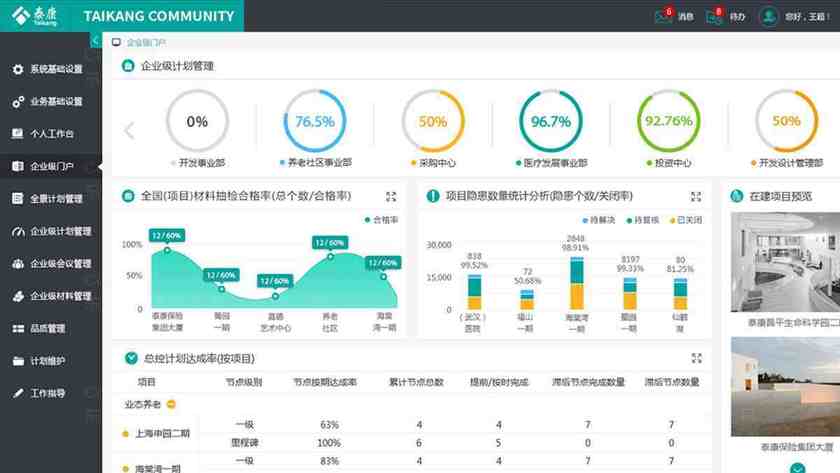Viewport: 840px width, 473px height.
Task: Open the 待办 to-do icon
Action: tap(713, 16)
